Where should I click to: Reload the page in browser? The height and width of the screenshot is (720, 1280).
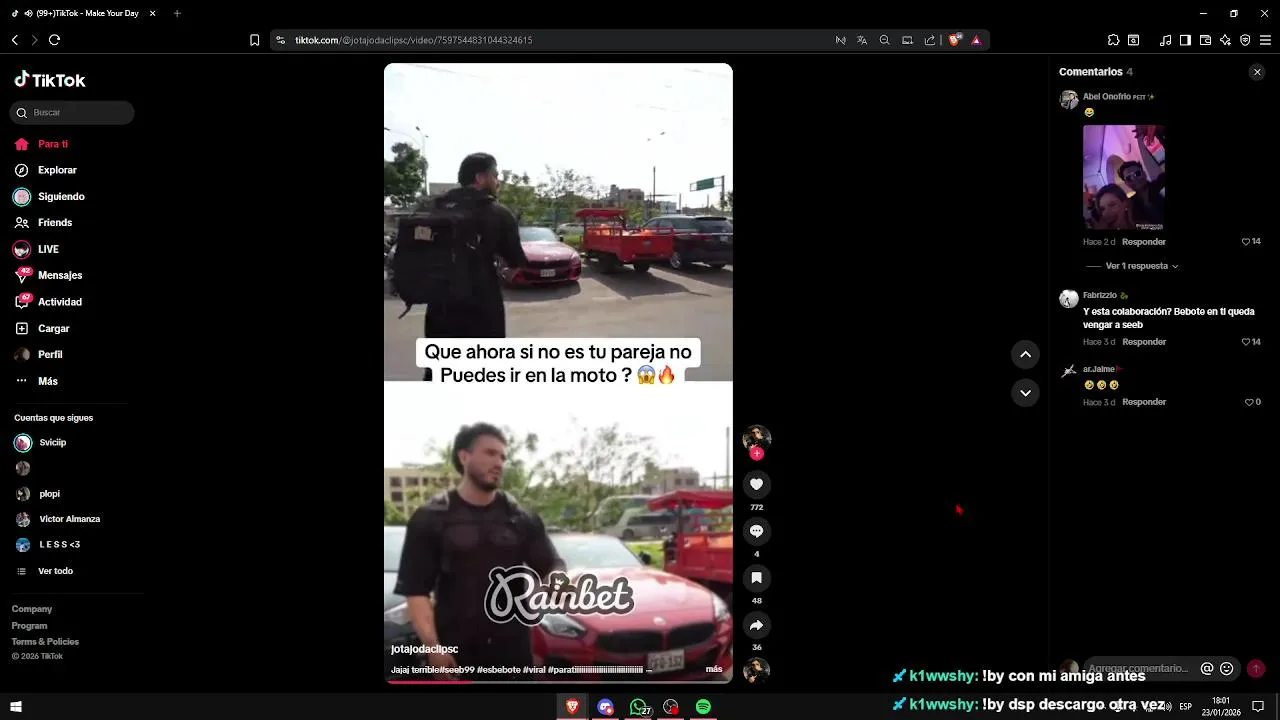(54, 40)
